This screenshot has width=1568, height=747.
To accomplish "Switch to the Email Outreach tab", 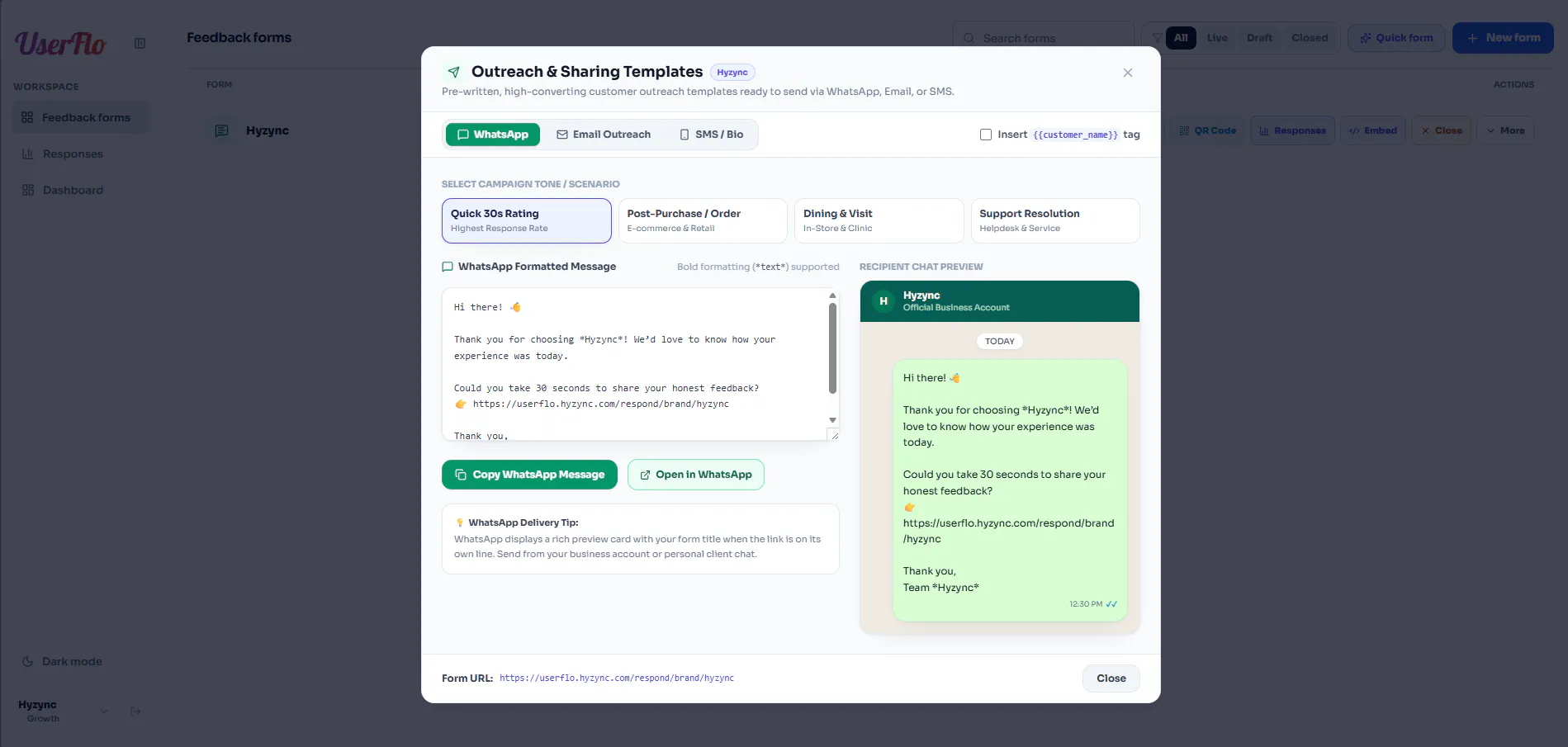I will tap(604, 135).
